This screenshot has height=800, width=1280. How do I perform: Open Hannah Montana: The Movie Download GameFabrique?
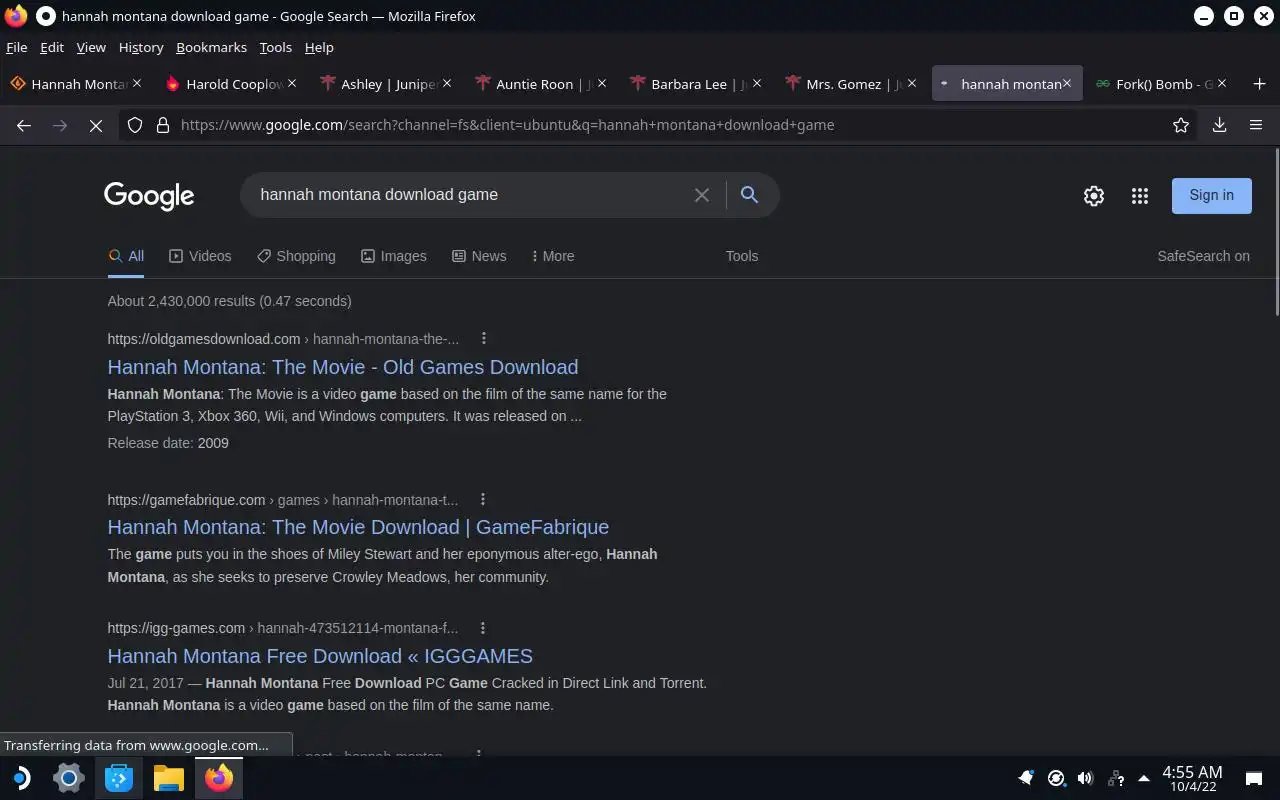pos(358,527)
